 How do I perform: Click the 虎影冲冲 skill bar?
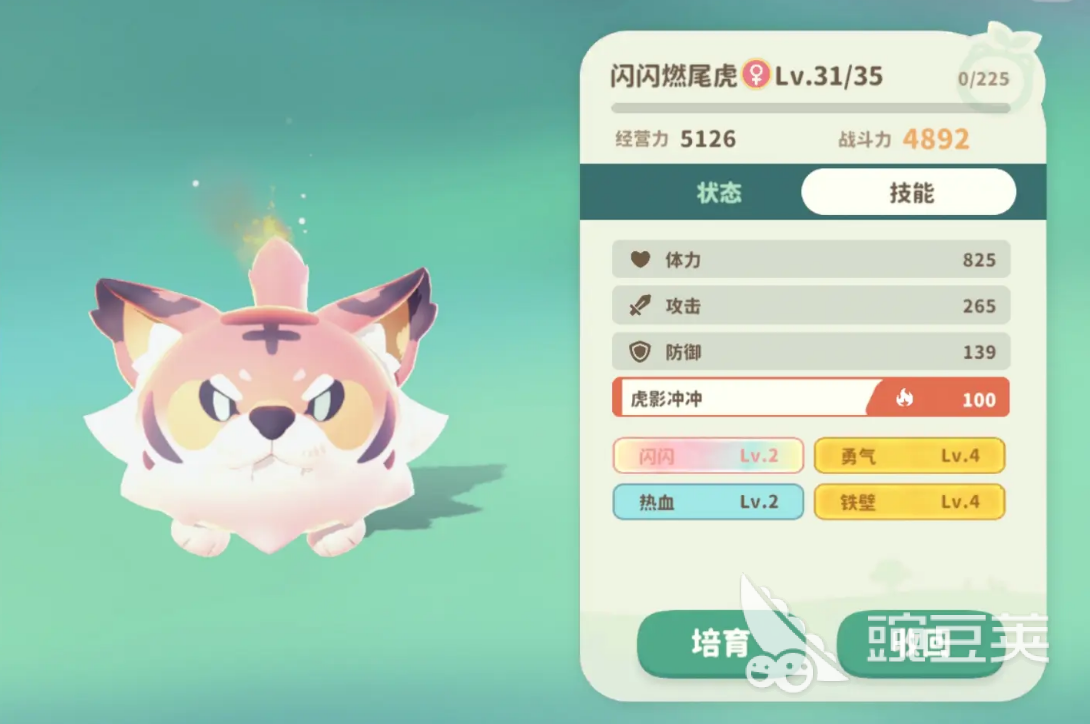click(x=811, y=398)
